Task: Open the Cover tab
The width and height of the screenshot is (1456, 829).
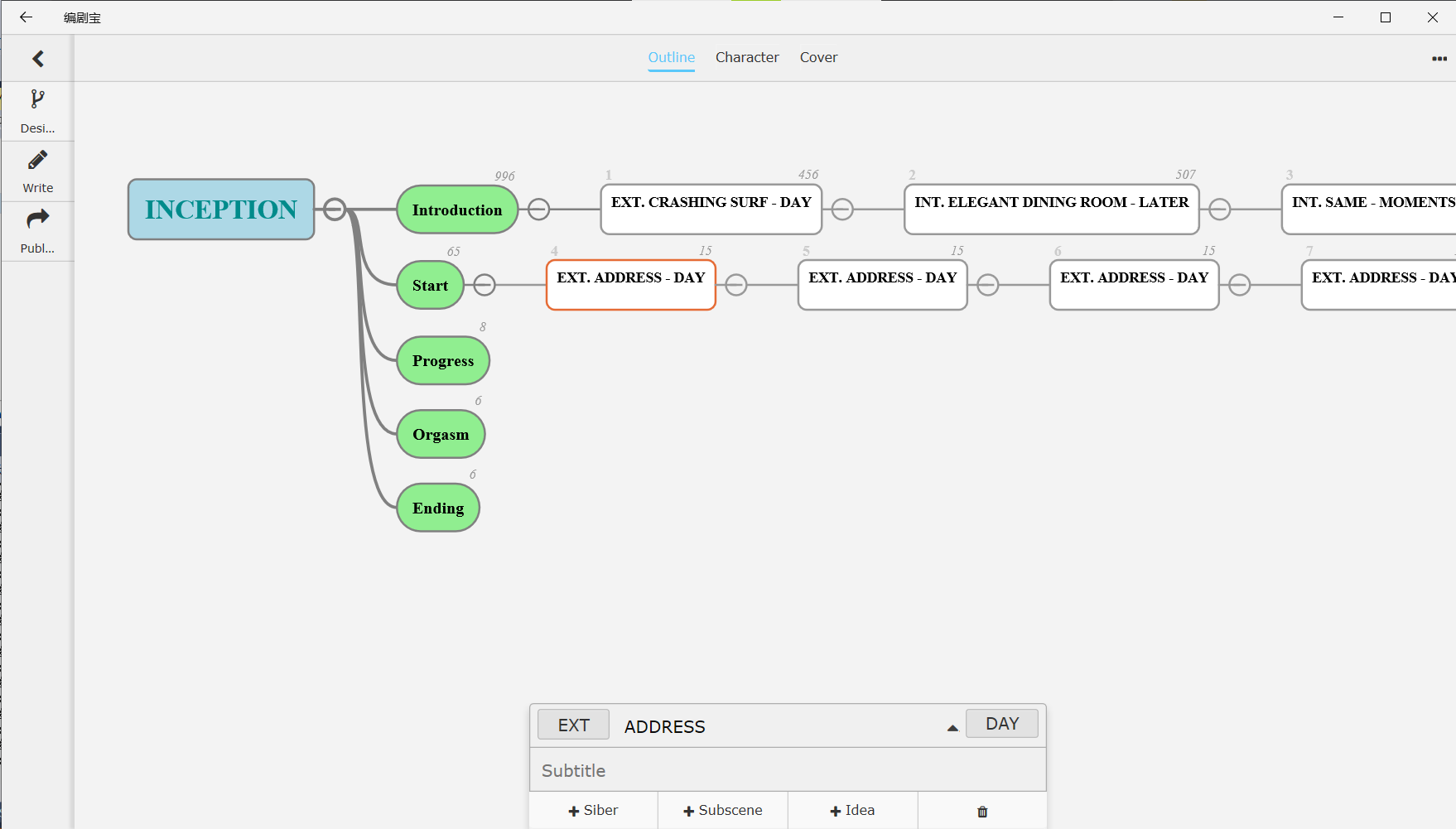Action: tap(818, 57)
